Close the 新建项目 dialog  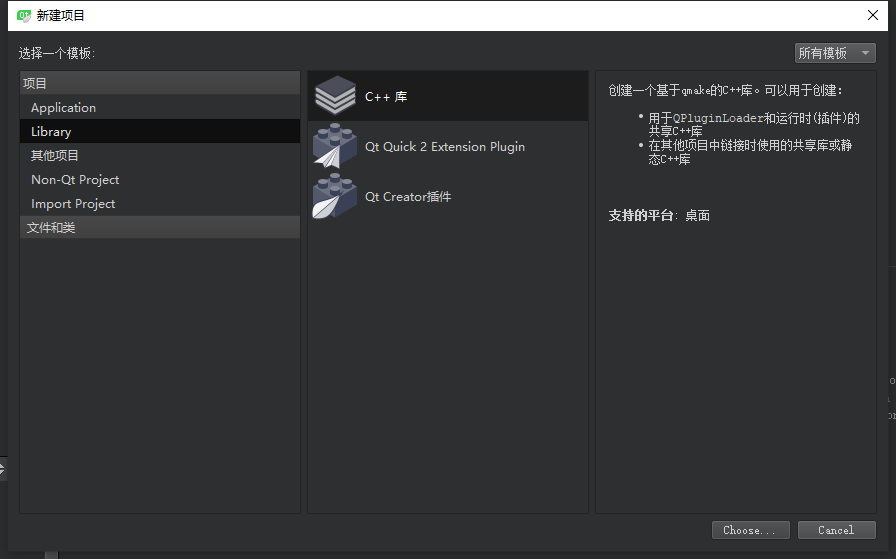coord(873,15)
